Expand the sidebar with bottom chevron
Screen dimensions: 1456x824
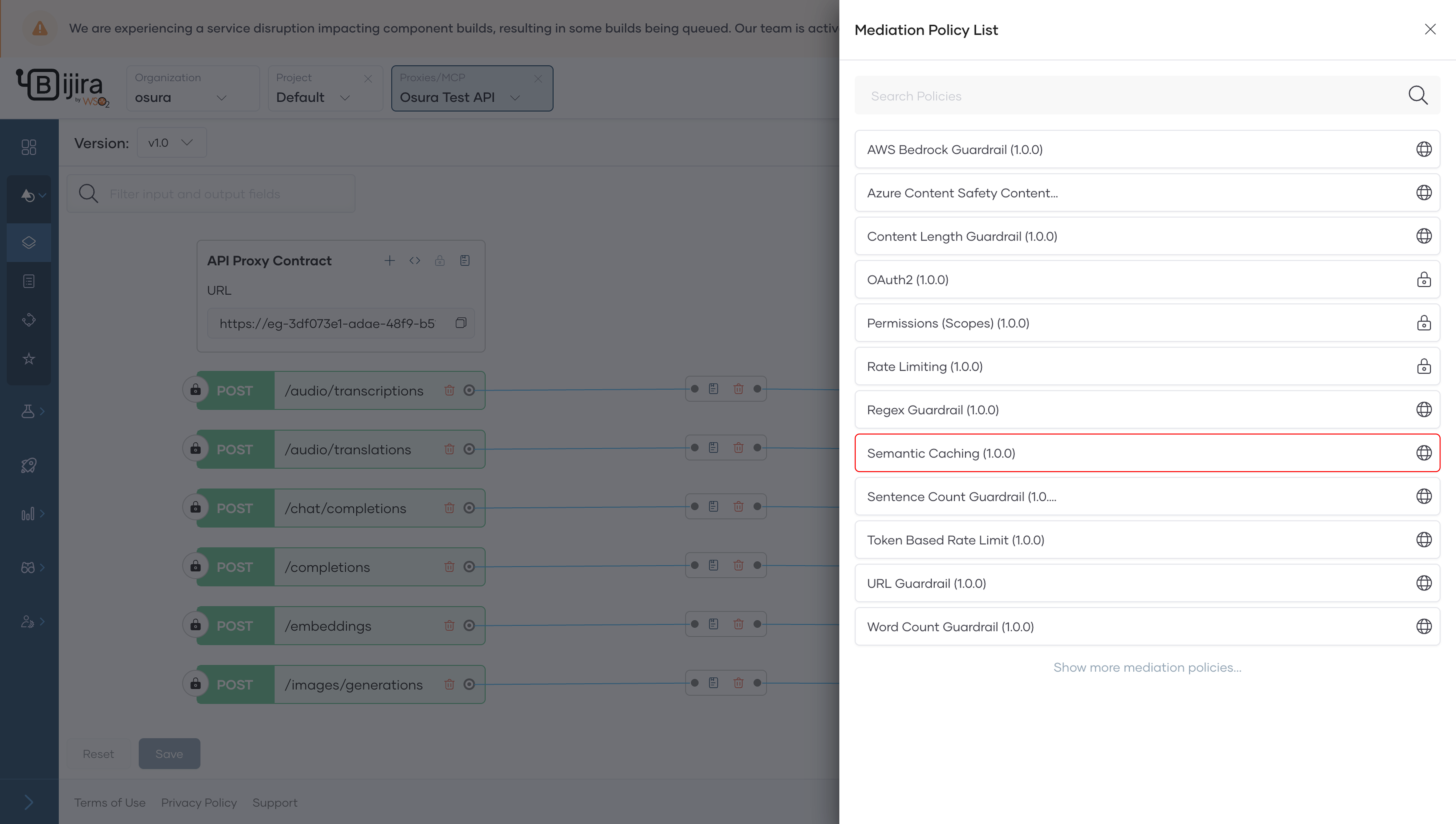point(28,802)
